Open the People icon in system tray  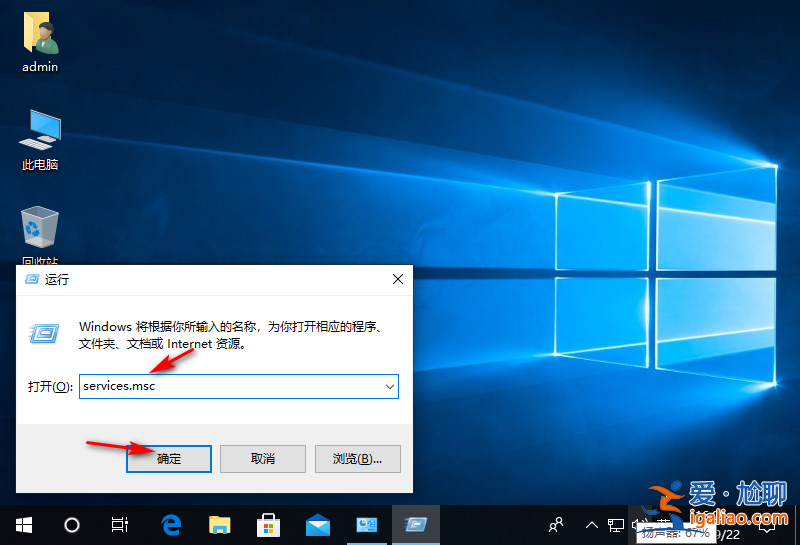click(x=556, y=525)
